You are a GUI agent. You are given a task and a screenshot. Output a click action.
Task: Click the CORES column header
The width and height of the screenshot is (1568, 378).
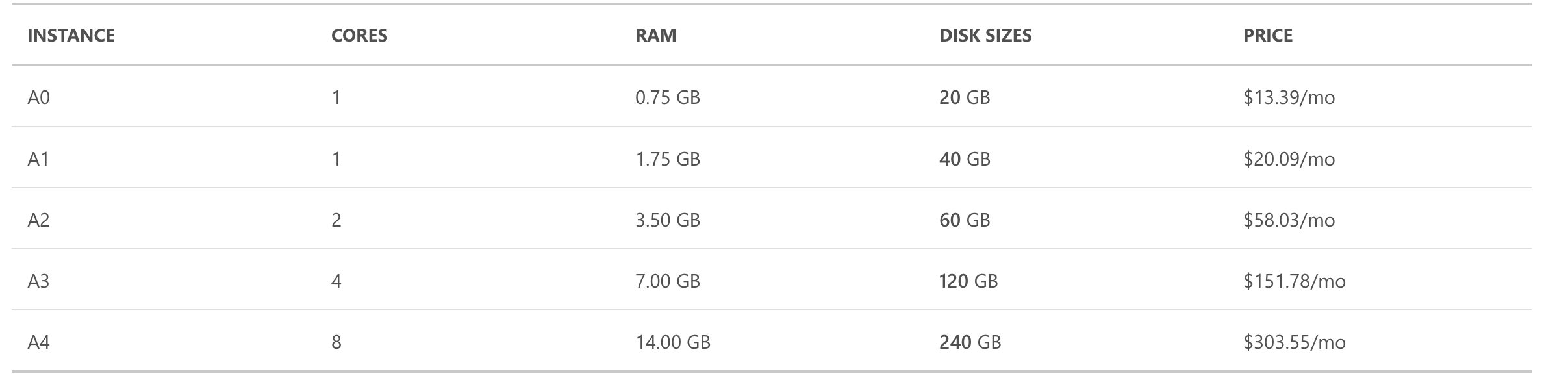tap(359, 35)
